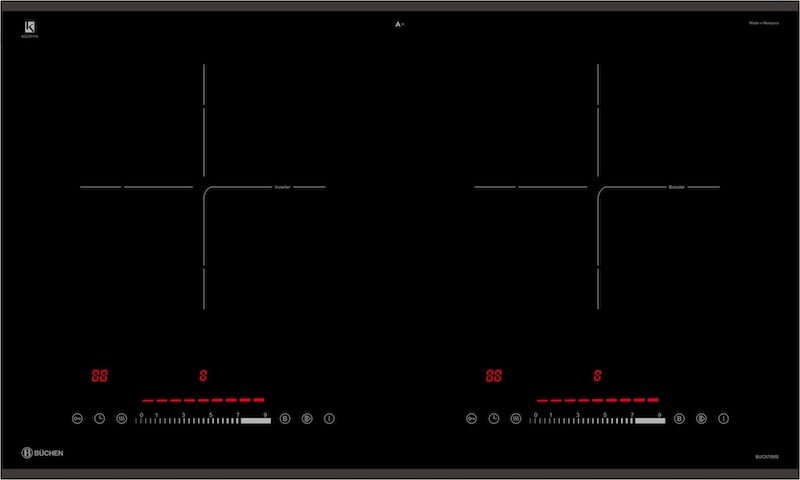Tap the timer clock icon on left zone
Viewport: 800px width, 480px height.
tap(100, 418)
